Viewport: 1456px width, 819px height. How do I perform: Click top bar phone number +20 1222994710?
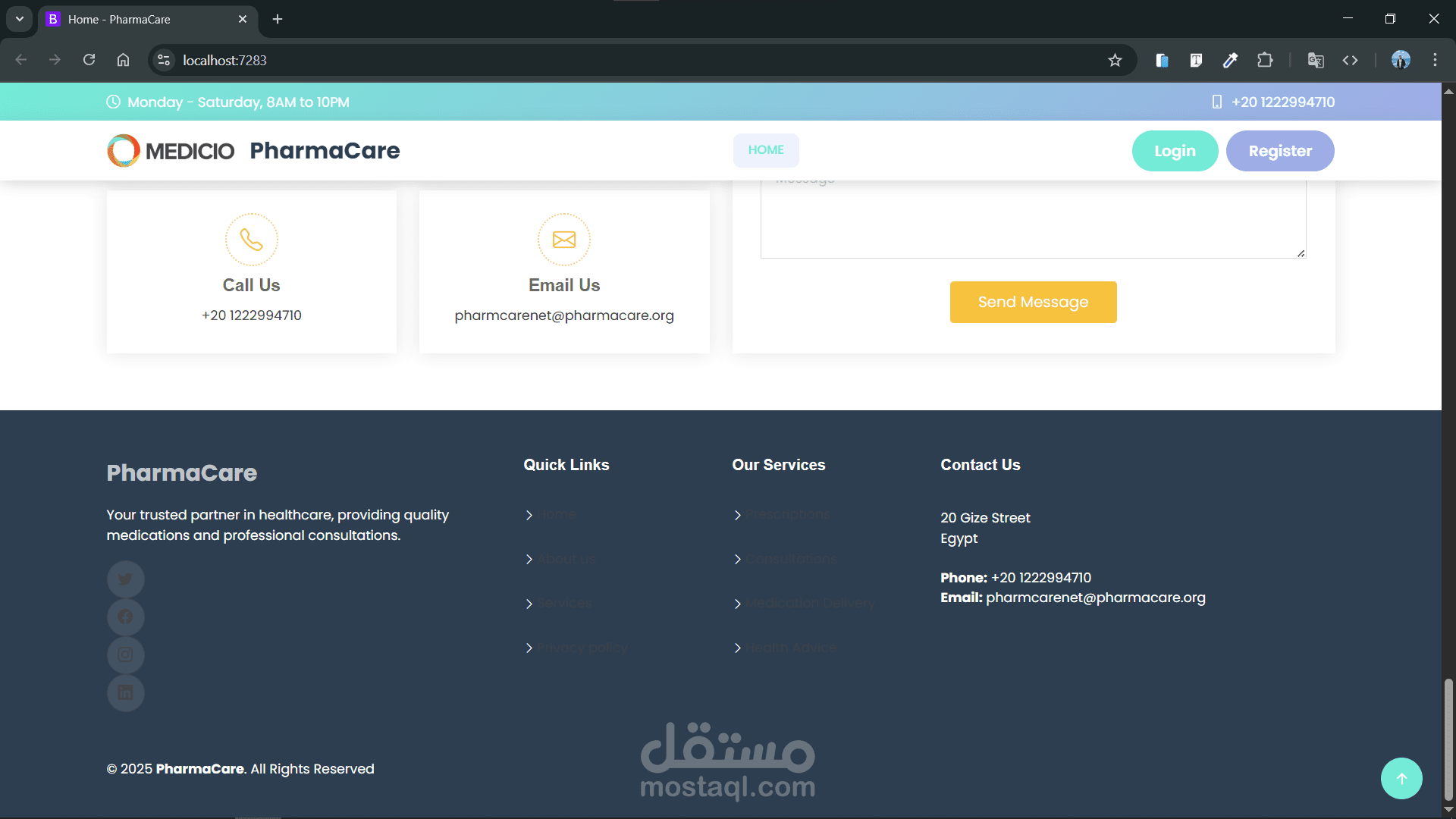(1283, 102)
